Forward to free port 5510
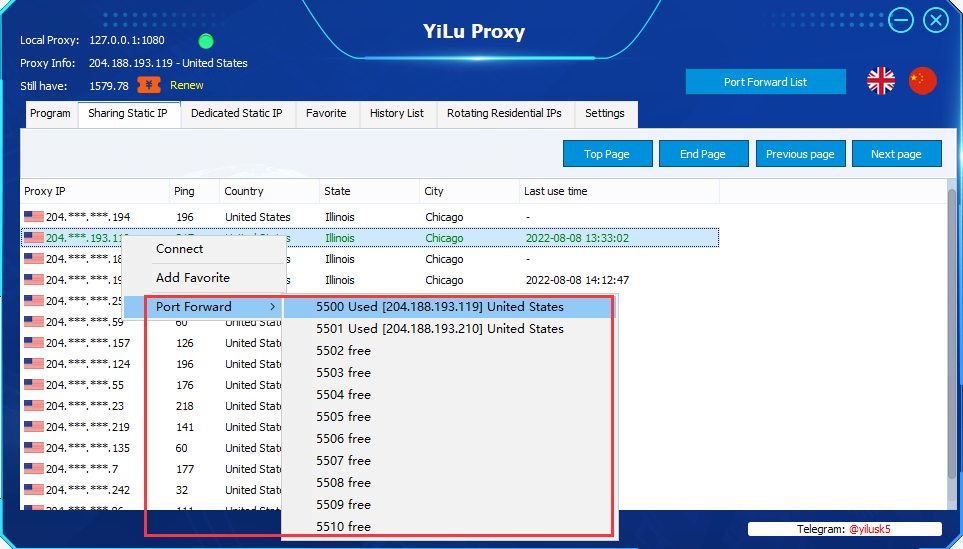 pyautogui.click(x=448, y=526)
